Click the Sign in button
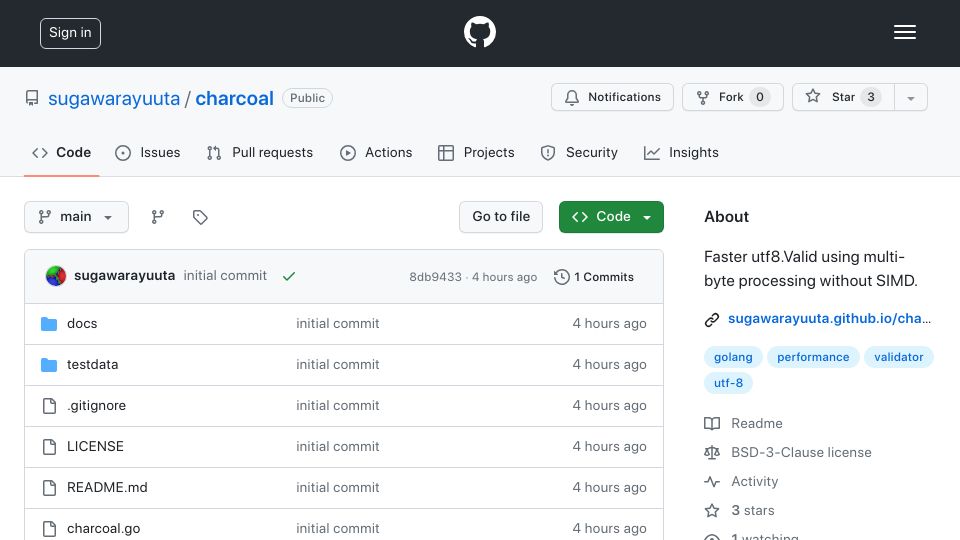This screenshot has height=540, width=960. pos(70,33)
